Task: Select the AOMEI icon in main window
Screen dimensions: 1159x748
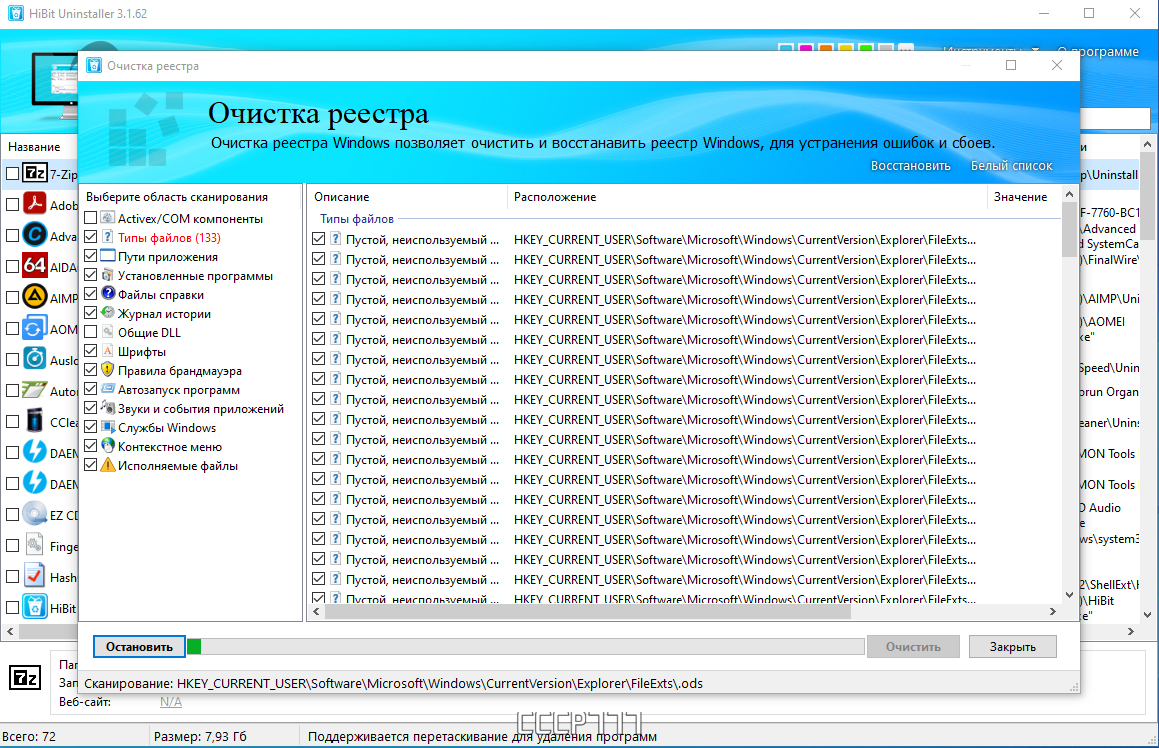Action: (35, 328)
